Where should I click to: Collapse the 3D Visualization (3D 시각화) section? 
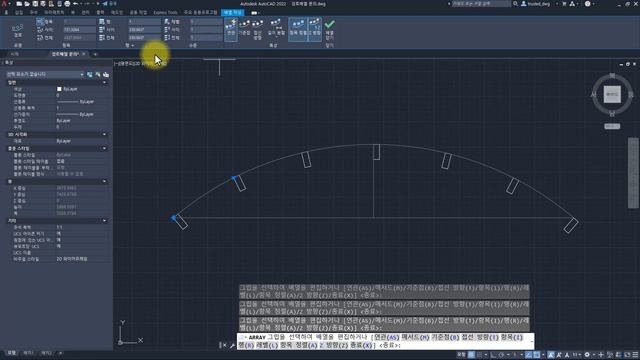coord(104,134)
